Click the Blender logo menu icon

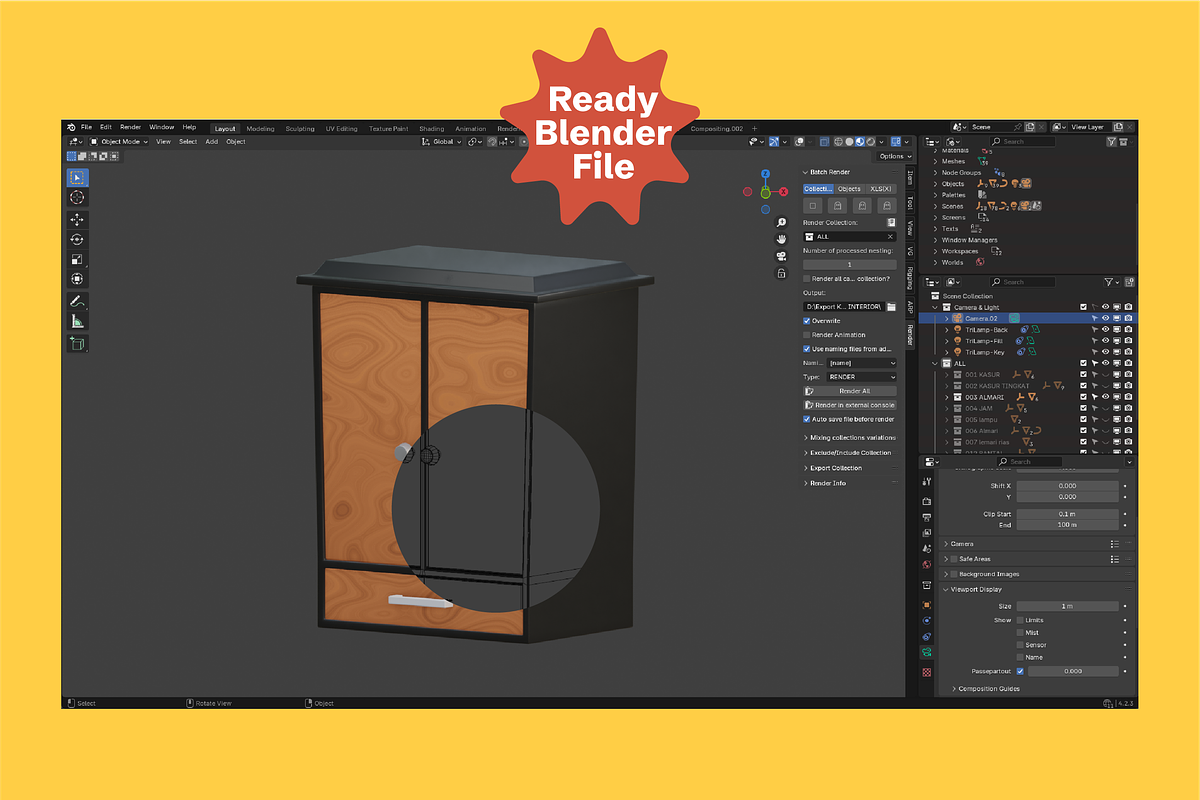(x=71, y=127)
